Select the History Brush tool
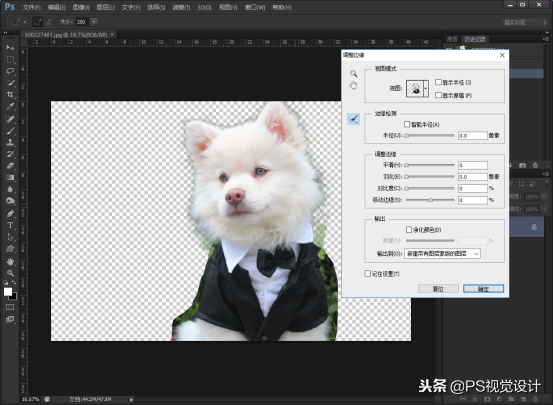This screenshot has height=405, width=553. [x=10, y=154]
